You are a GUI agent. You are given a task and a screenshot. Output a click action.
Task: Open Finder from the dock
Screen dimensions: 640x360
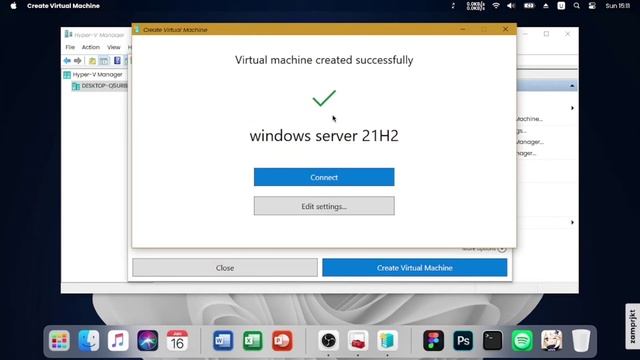89,340
